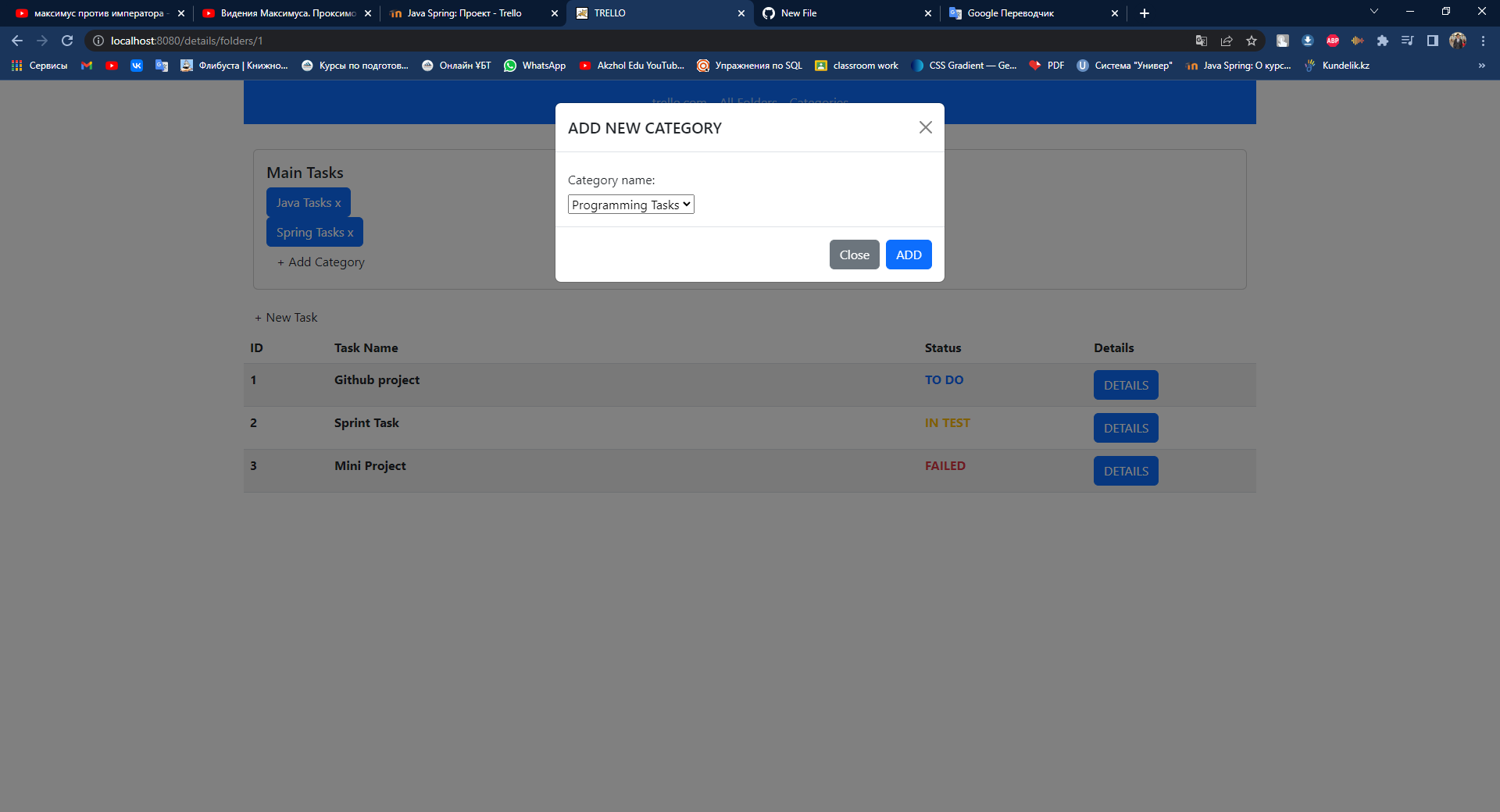The width and height of the screenshot is (1500, 812).
Task: Switch to Google Переводчик tab
Action: click(x=1033, y=13)
